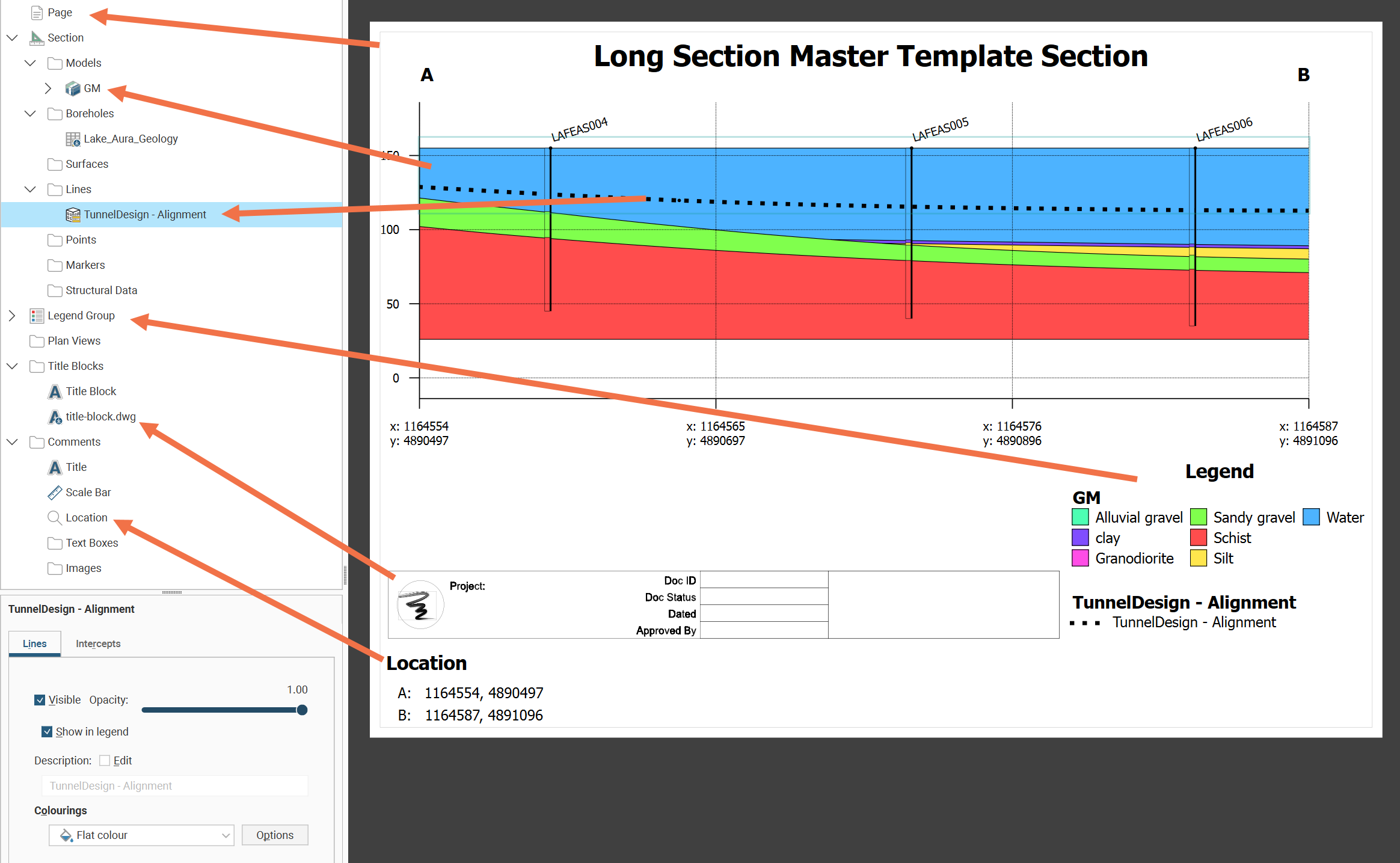Click the TunnelDesign - Alignment line icon
The width and height of the screenshot is (1400, 863).
tap(73, 215)
